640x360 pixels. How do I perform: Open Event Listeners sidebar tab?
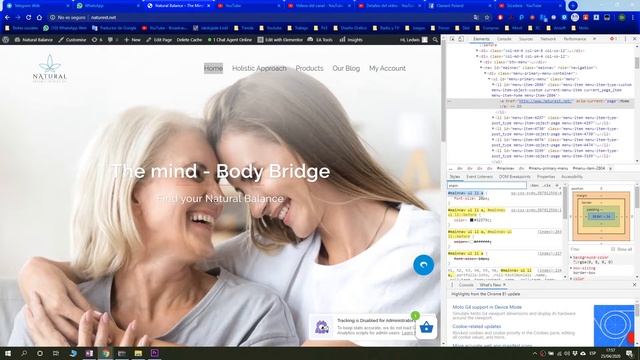pyautogui.click(x=480, y=177)
